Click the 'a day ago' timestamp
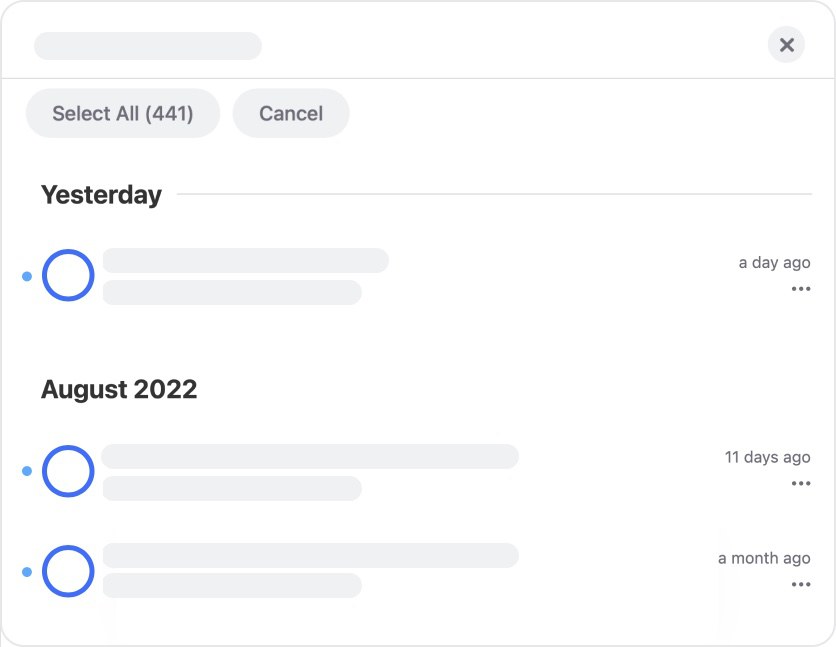 pos(774,262)
